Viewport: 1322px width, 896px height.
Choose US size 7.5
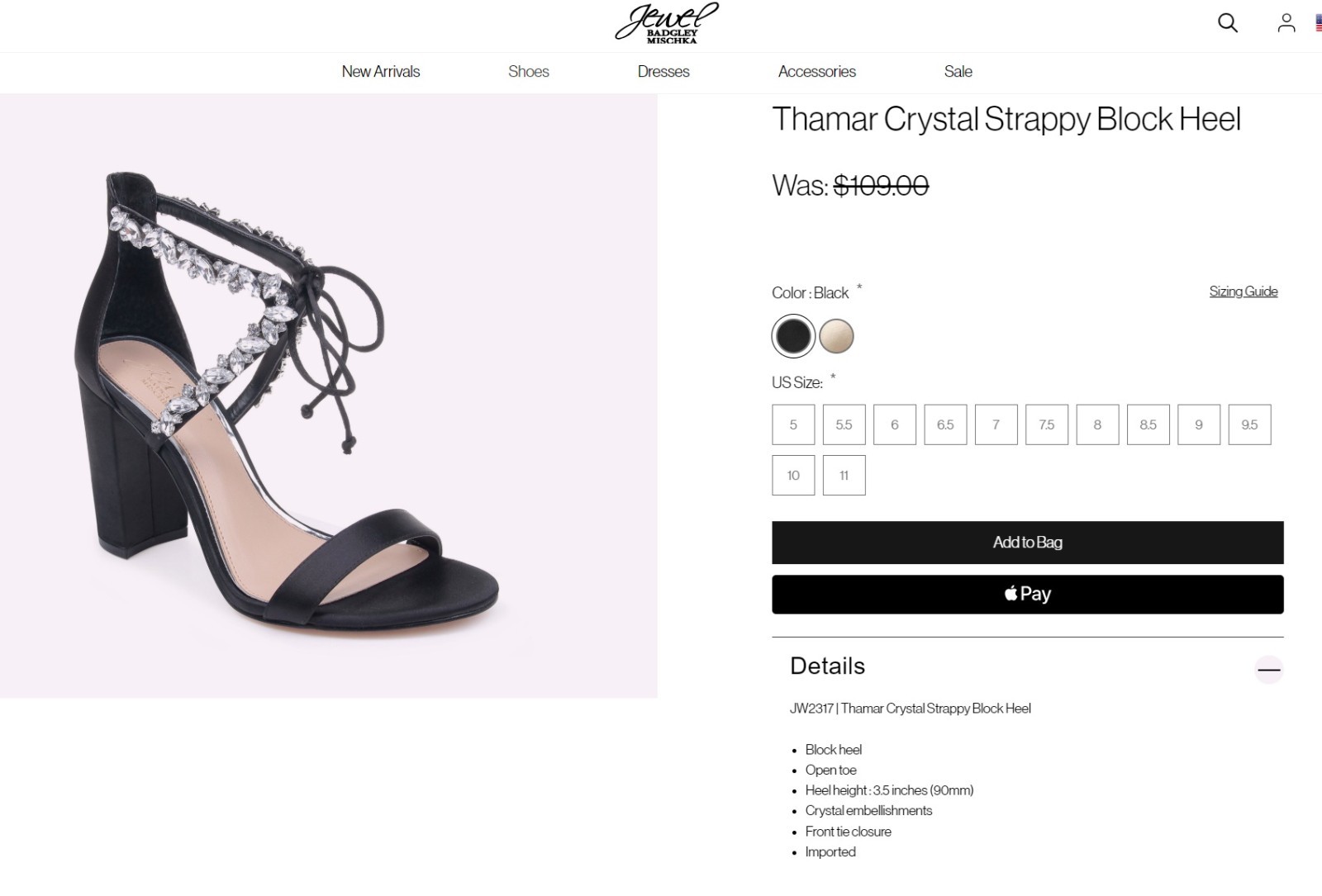1047,424
